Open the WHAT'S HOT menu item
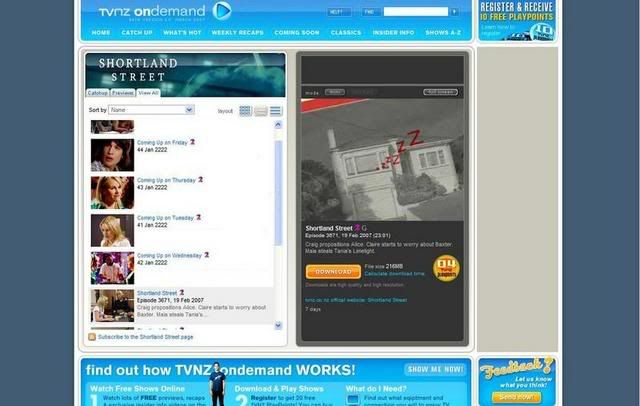This screenshot has width=640, height=406. pyautogui.click(x=182, y=33)
